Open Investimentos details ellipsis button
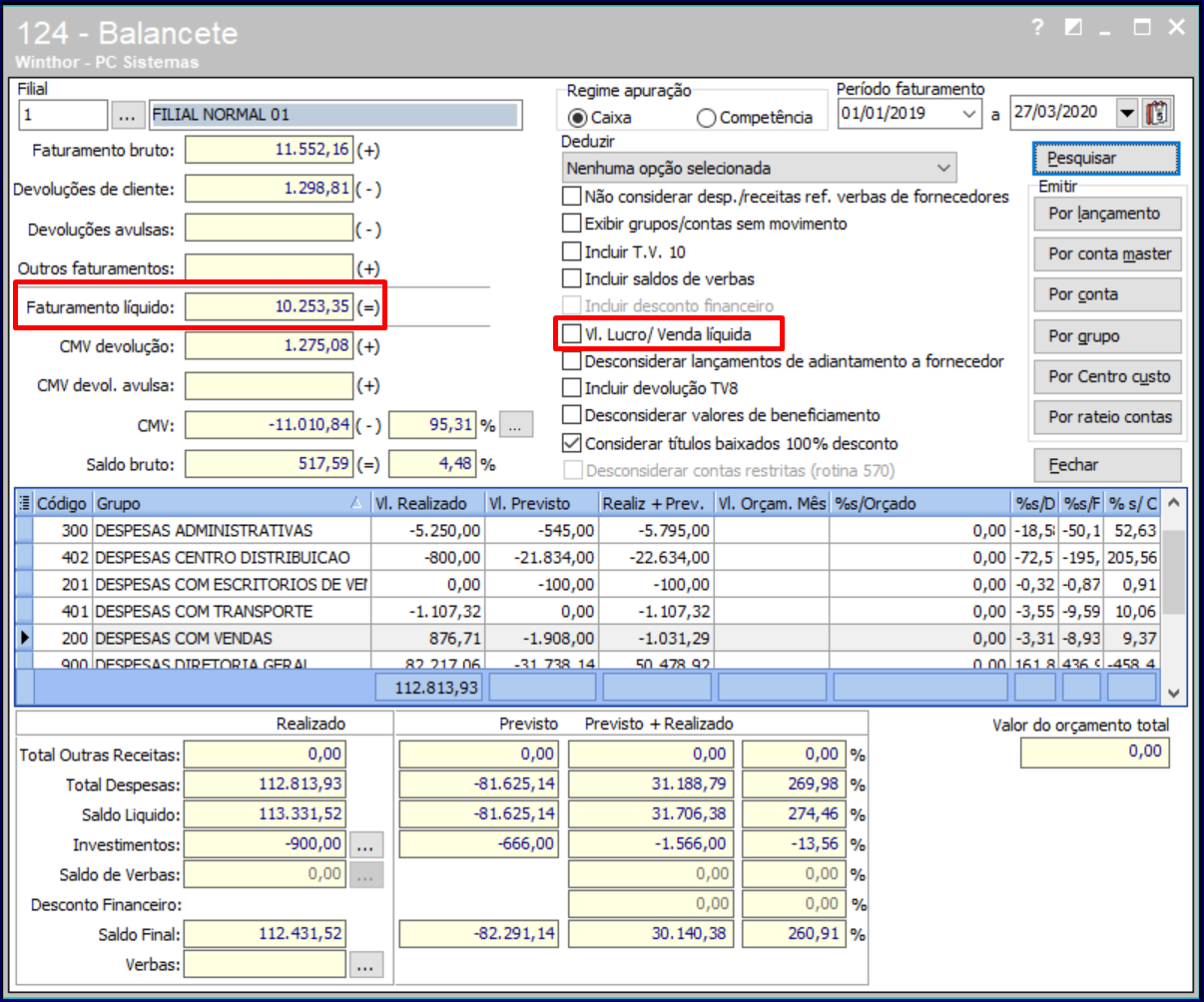 click(x=366, y=845)
